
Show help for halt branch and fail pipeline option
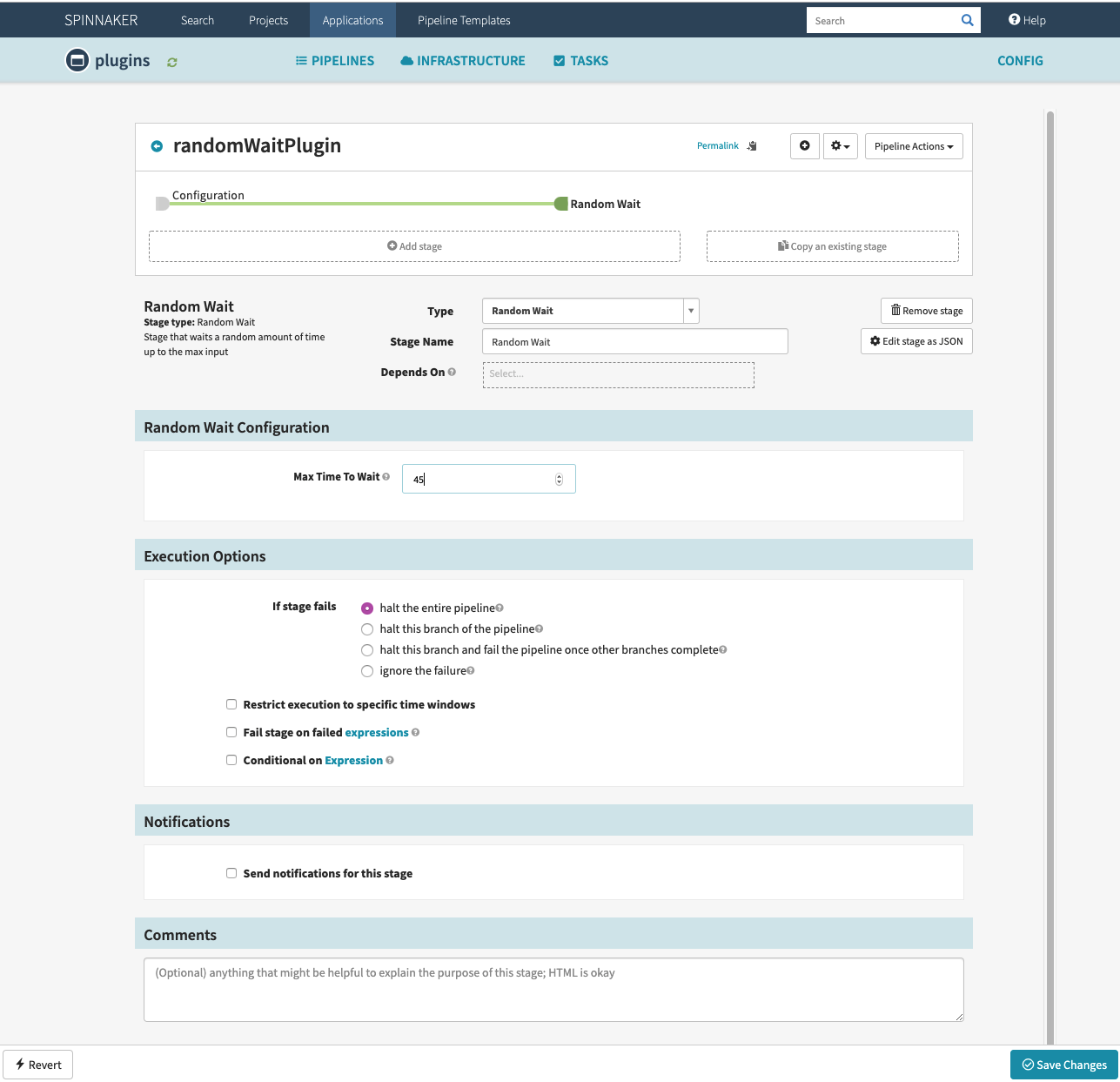point(723,649)
